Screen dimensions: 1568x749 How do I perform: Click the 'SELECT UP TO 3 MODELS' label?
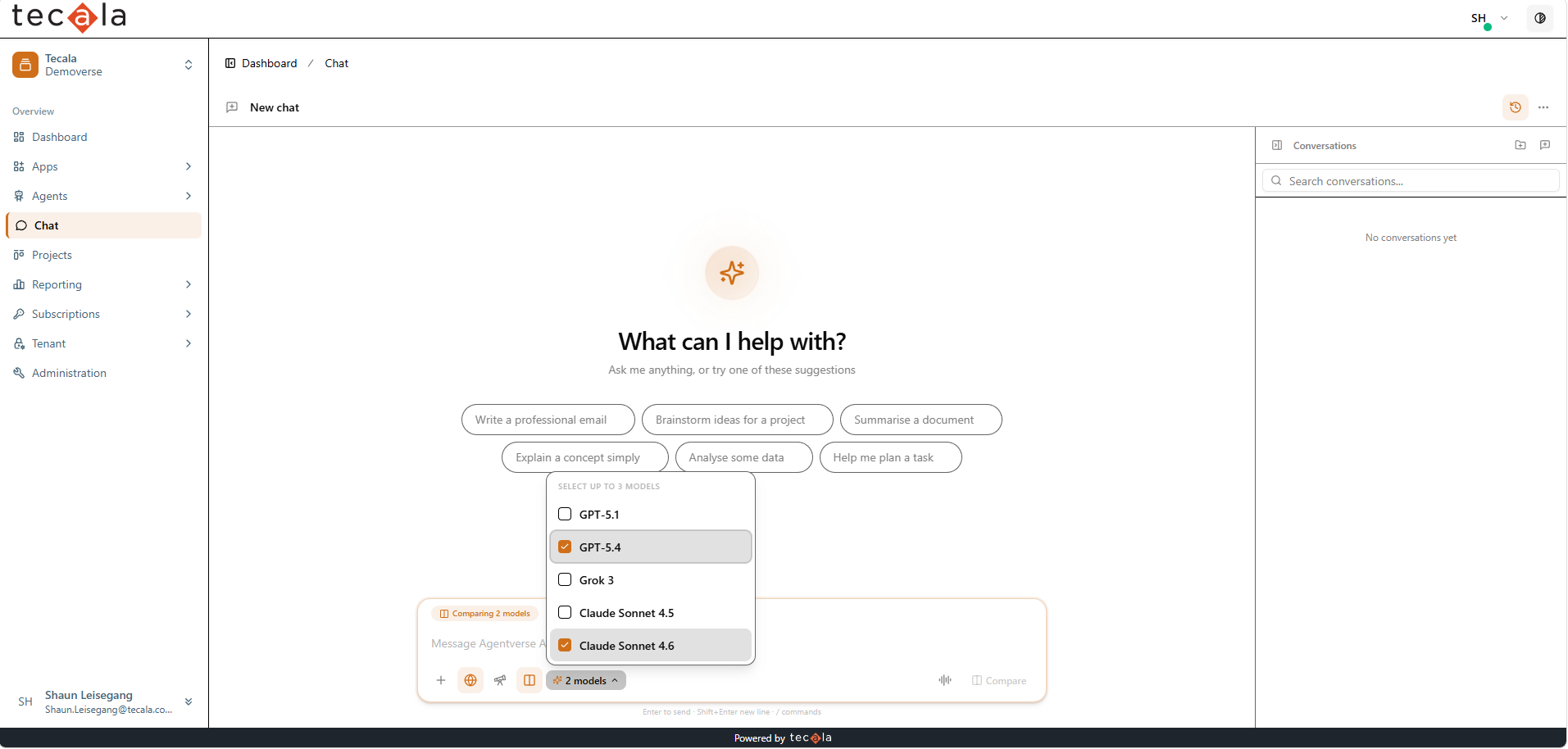[x=609, y=486]
